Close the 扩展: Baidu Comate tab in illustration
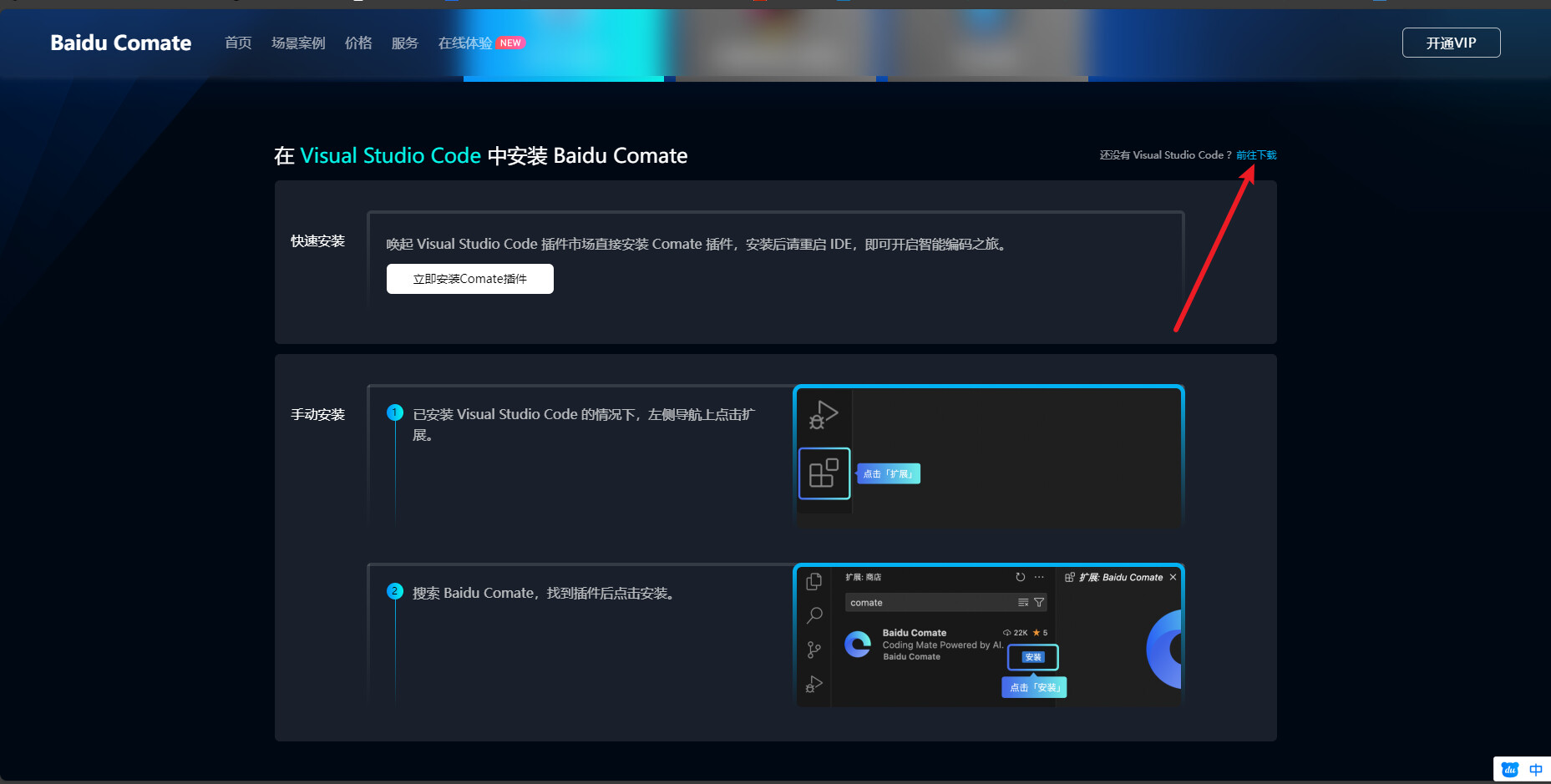 (1173, 577)
